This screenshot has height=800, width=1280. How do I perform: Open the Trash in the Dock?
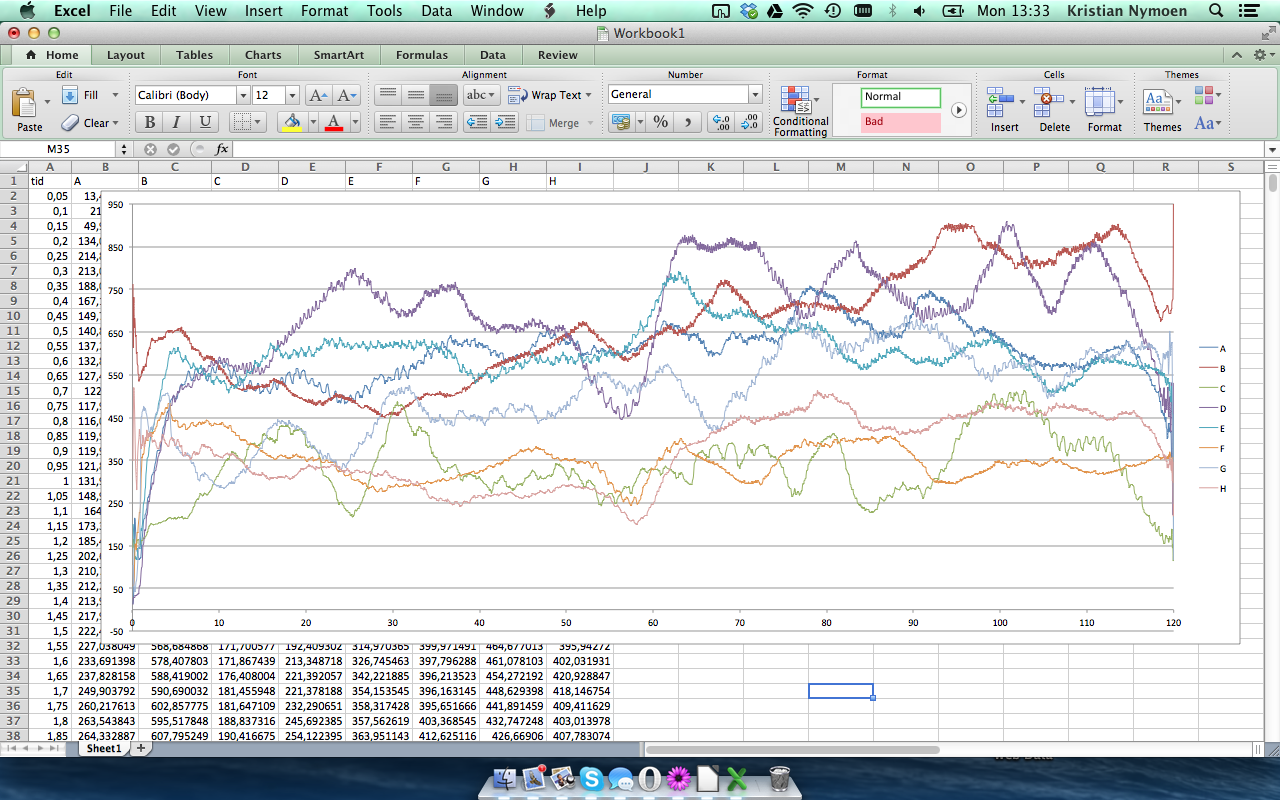coord(781,778)
